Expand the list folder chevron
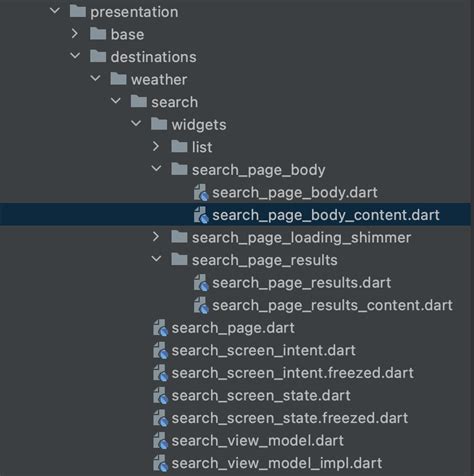The image size is (474, 476). pos(156,146)
